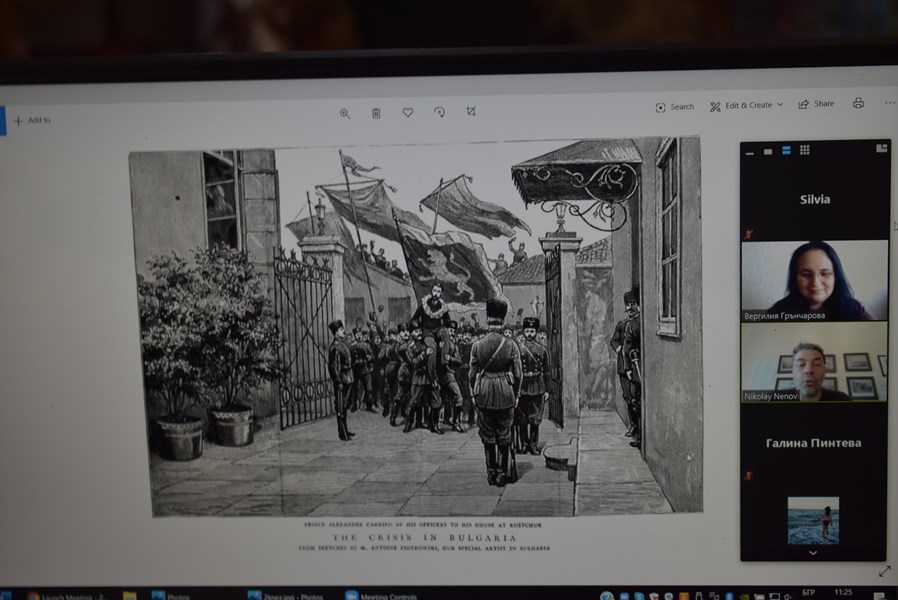Select Вергилия Грънчарова's video tile

click(x=814, y=280)
